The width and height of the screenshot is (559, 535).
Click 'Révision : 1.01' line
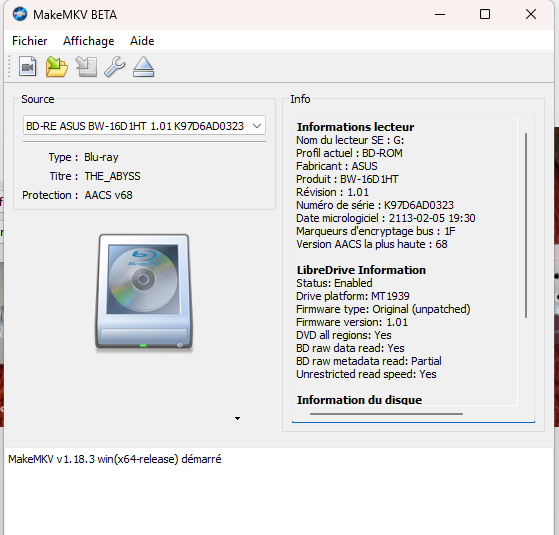pos(333,192)
